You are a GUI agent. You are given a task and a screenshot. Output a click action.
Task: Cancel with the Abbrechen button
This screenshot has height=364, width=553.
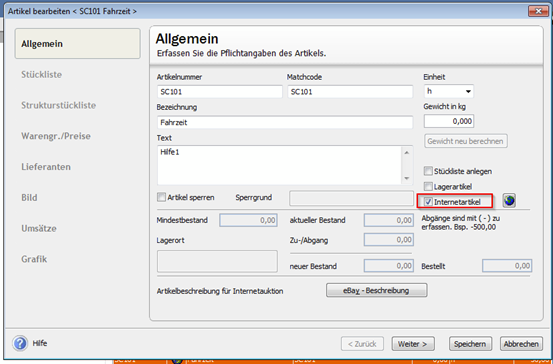521,344
